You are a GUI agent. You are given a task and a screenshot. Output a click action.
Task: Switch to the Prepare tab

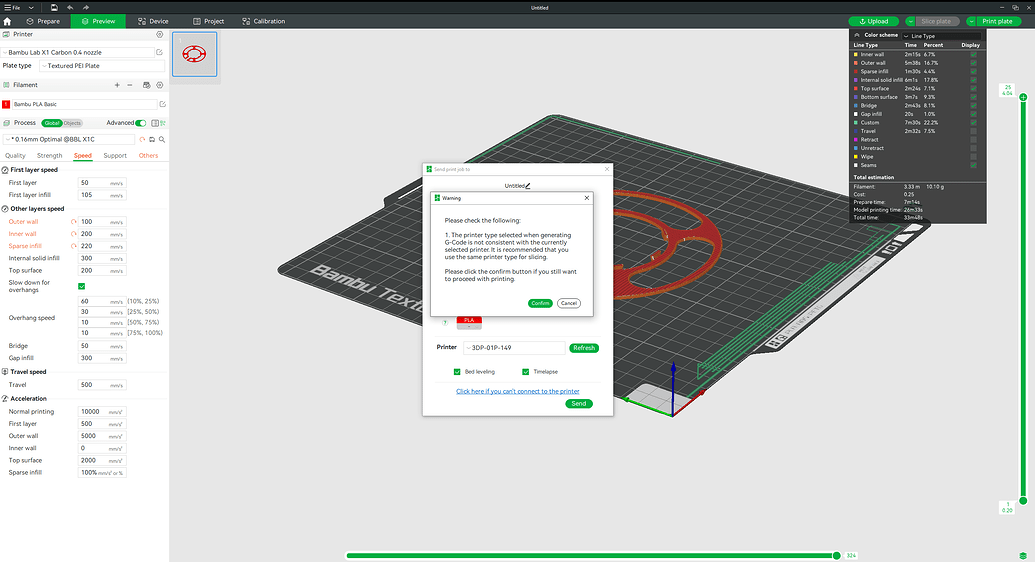(x=43, y=21)
